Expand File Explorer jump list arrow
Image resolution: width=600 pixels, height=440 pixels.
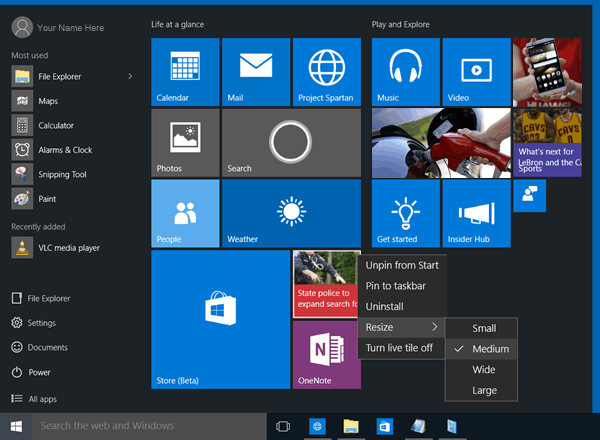130,77
